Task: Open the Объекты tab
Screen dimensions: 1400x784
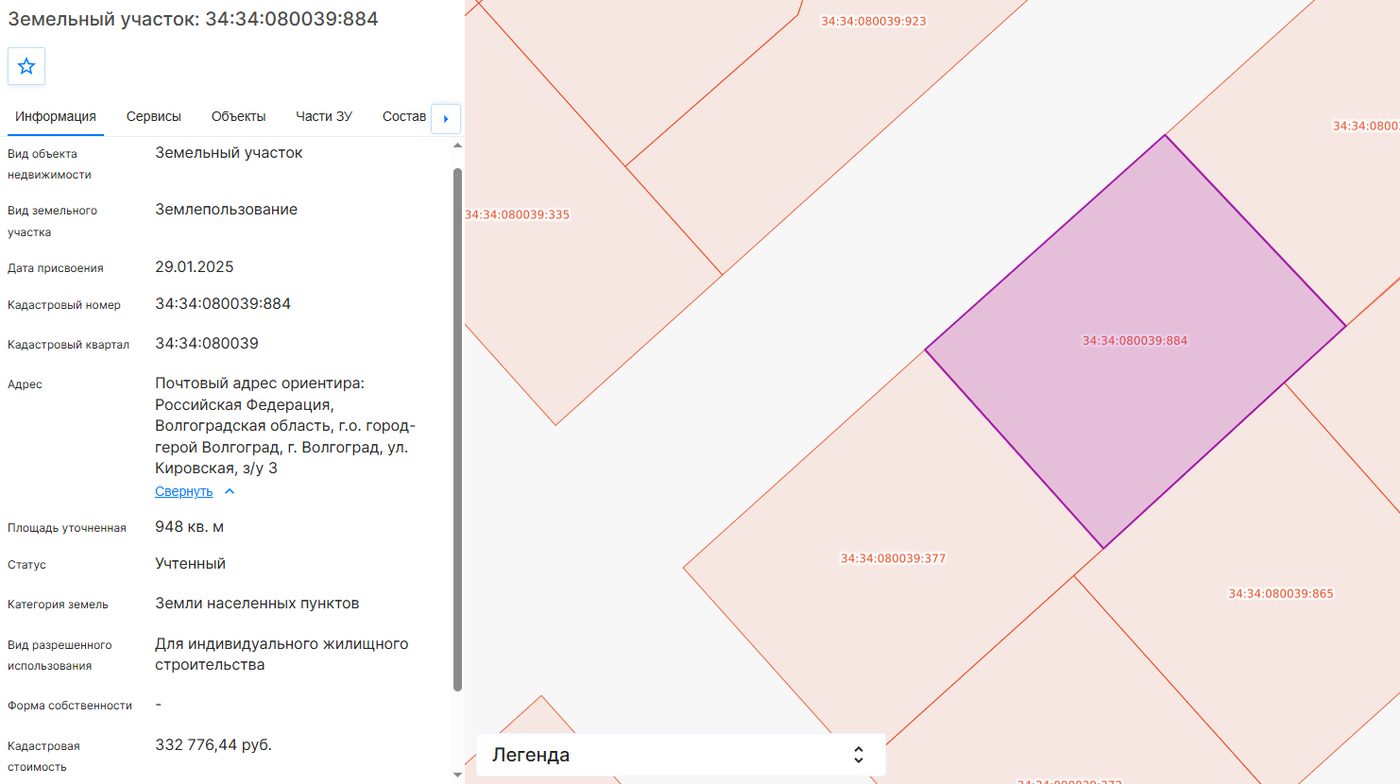Action: (x=238, y=116)
